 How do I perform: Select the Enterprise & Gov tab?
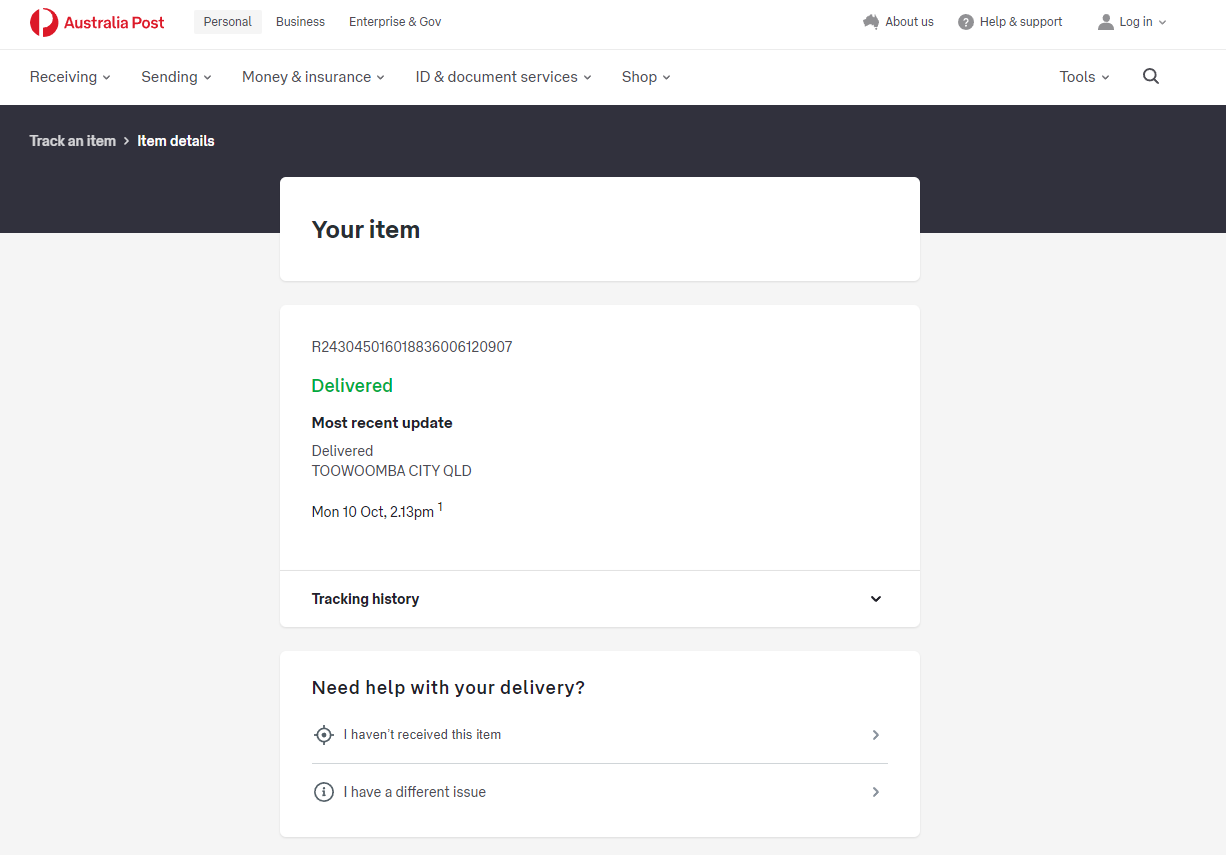tap(395, 22)
